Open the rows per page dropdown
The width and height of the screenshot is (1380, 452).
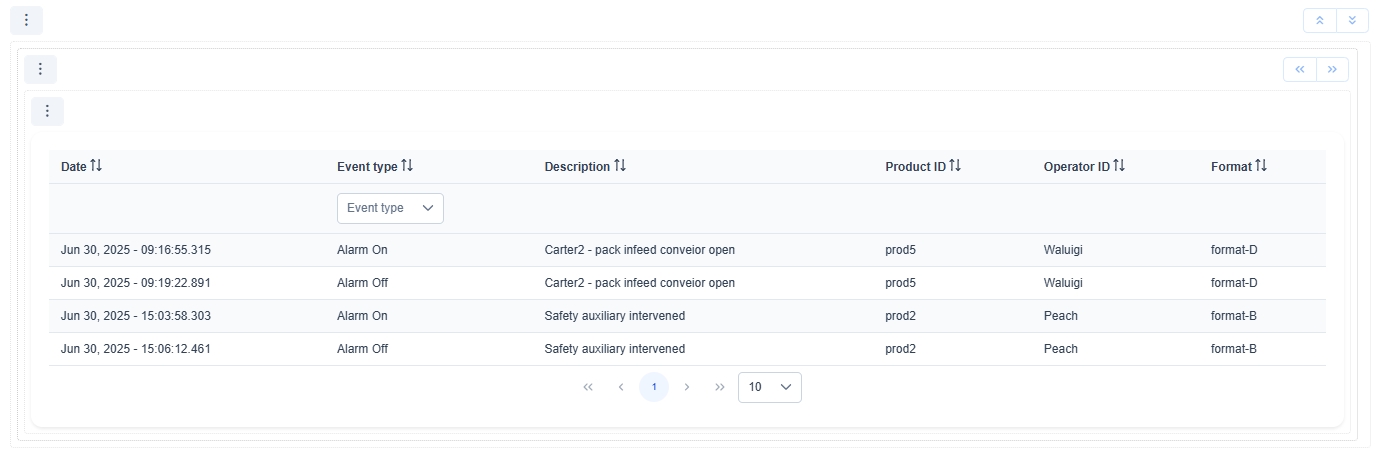(769, 387)
